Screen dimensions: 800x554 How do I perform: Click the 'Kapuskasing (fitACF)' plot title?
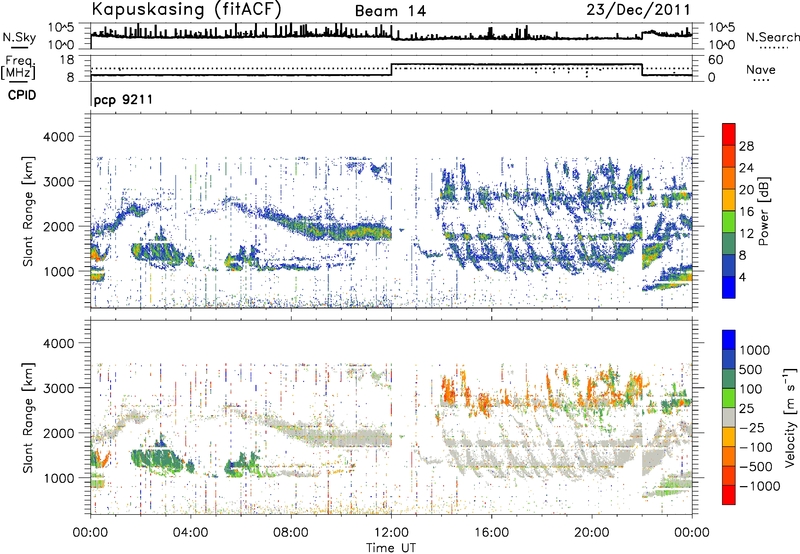point(186,9)
